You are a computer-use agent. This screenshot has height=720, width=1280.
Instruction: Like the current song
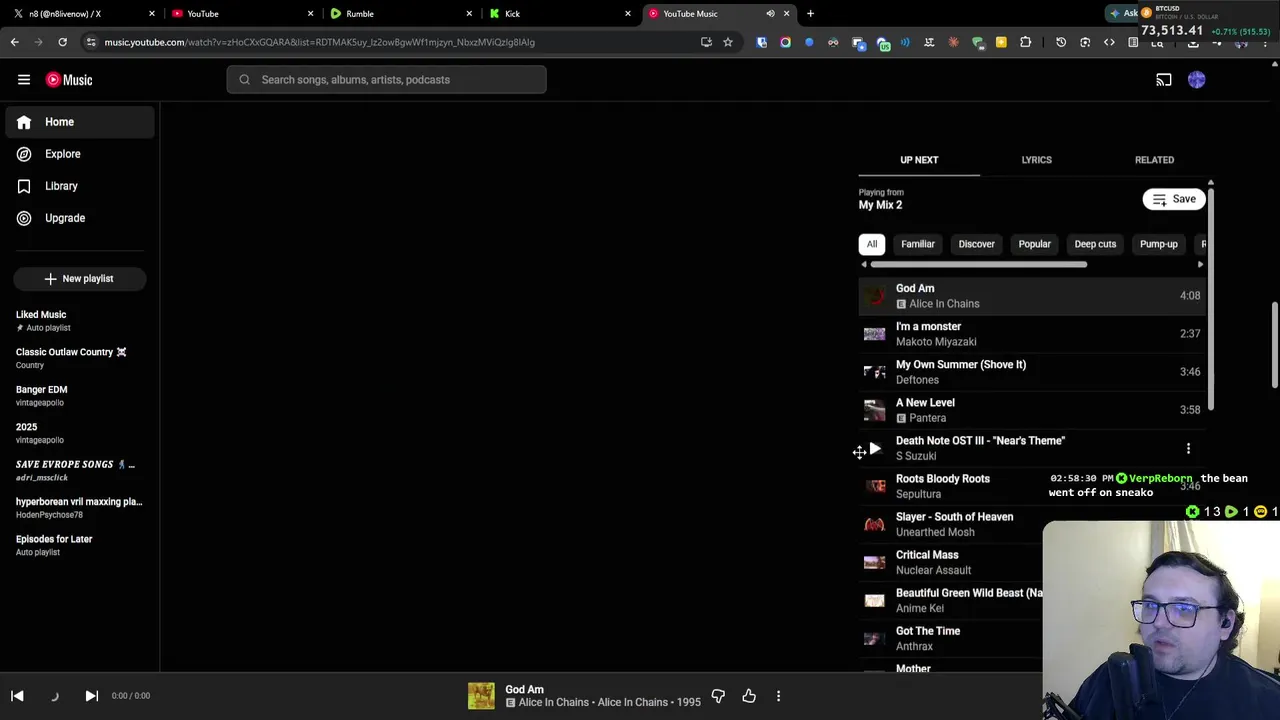[x=749, y=696]
